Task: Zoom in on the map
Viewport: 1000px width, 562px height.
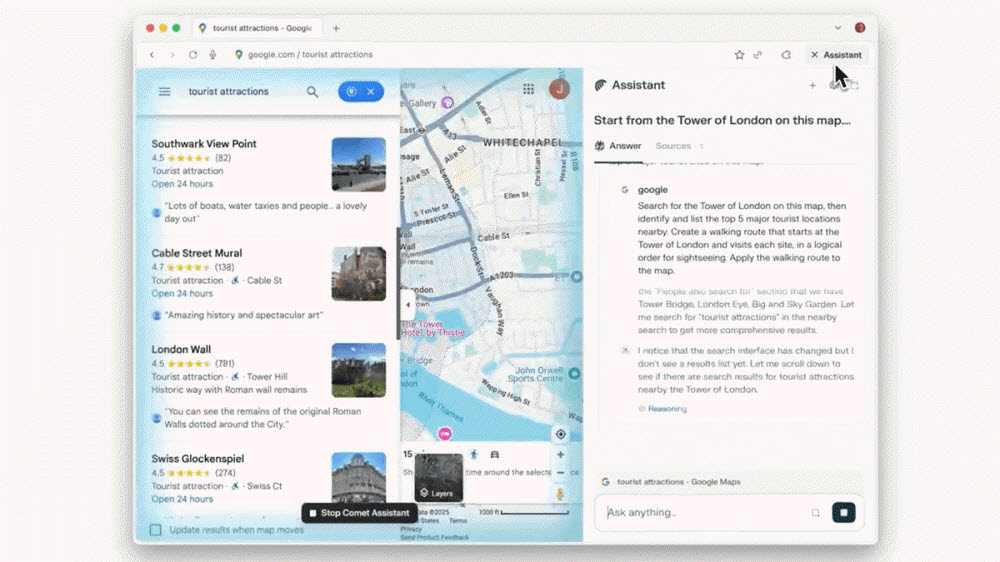Action: tap(560, 455)
